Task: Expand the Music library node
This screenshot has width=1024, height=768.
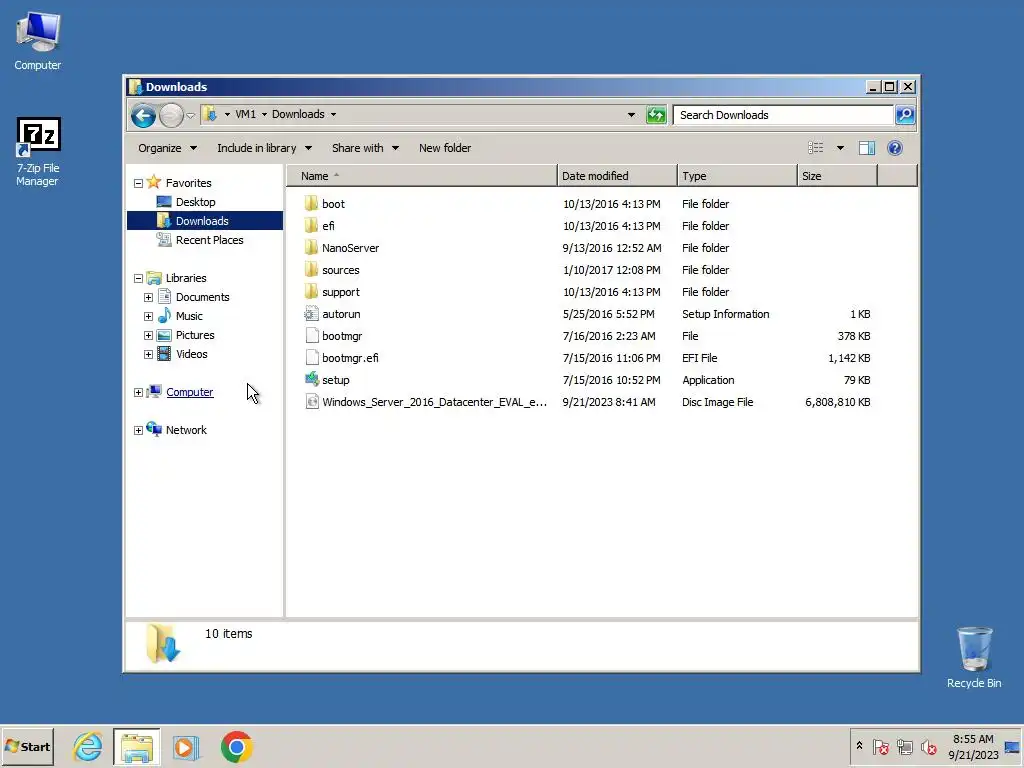Action: (x=148, y=316)
